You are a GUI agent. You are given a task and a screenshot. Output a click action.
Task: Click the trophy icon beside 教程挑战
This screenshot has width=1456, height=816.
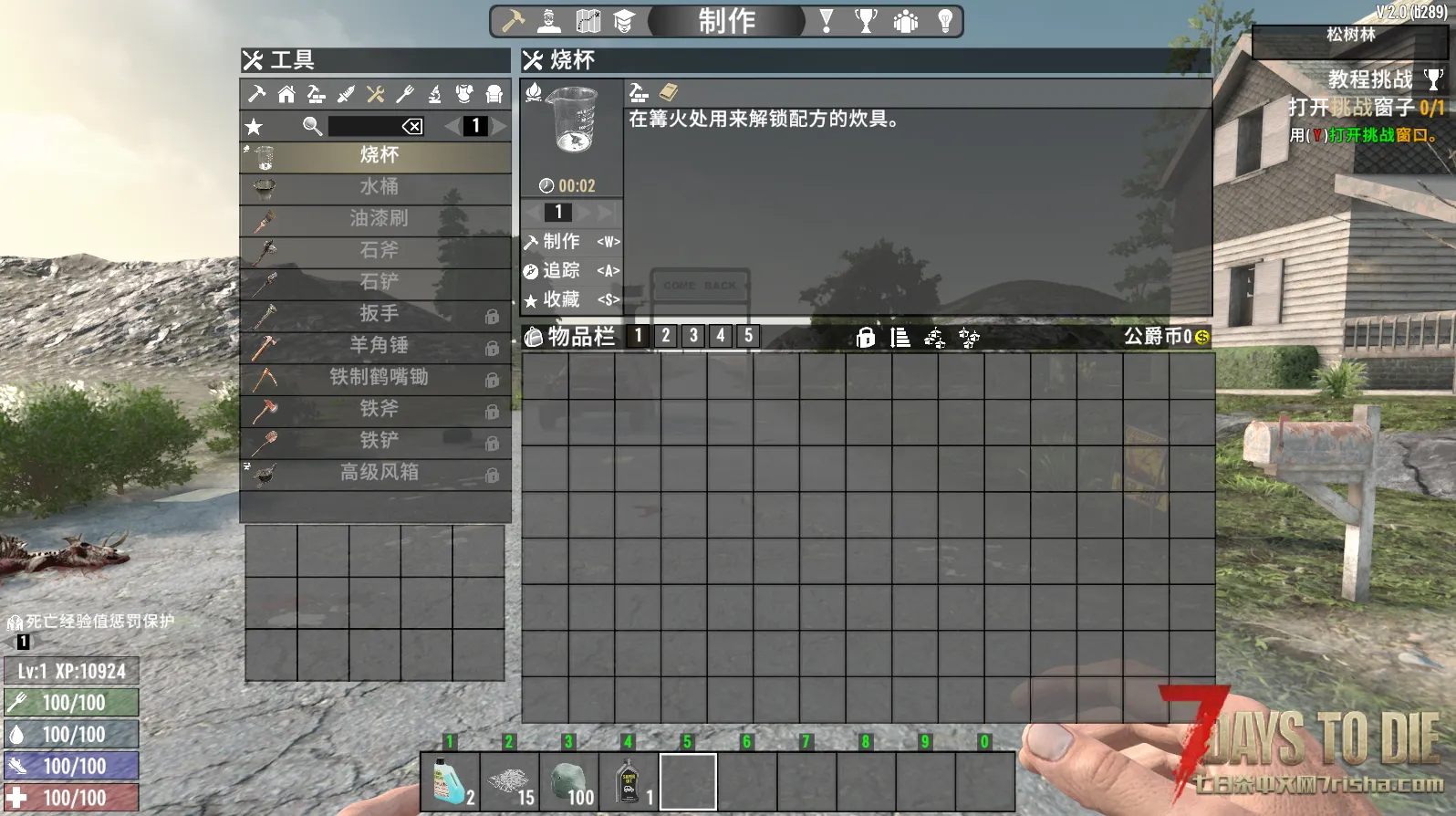1434,79
